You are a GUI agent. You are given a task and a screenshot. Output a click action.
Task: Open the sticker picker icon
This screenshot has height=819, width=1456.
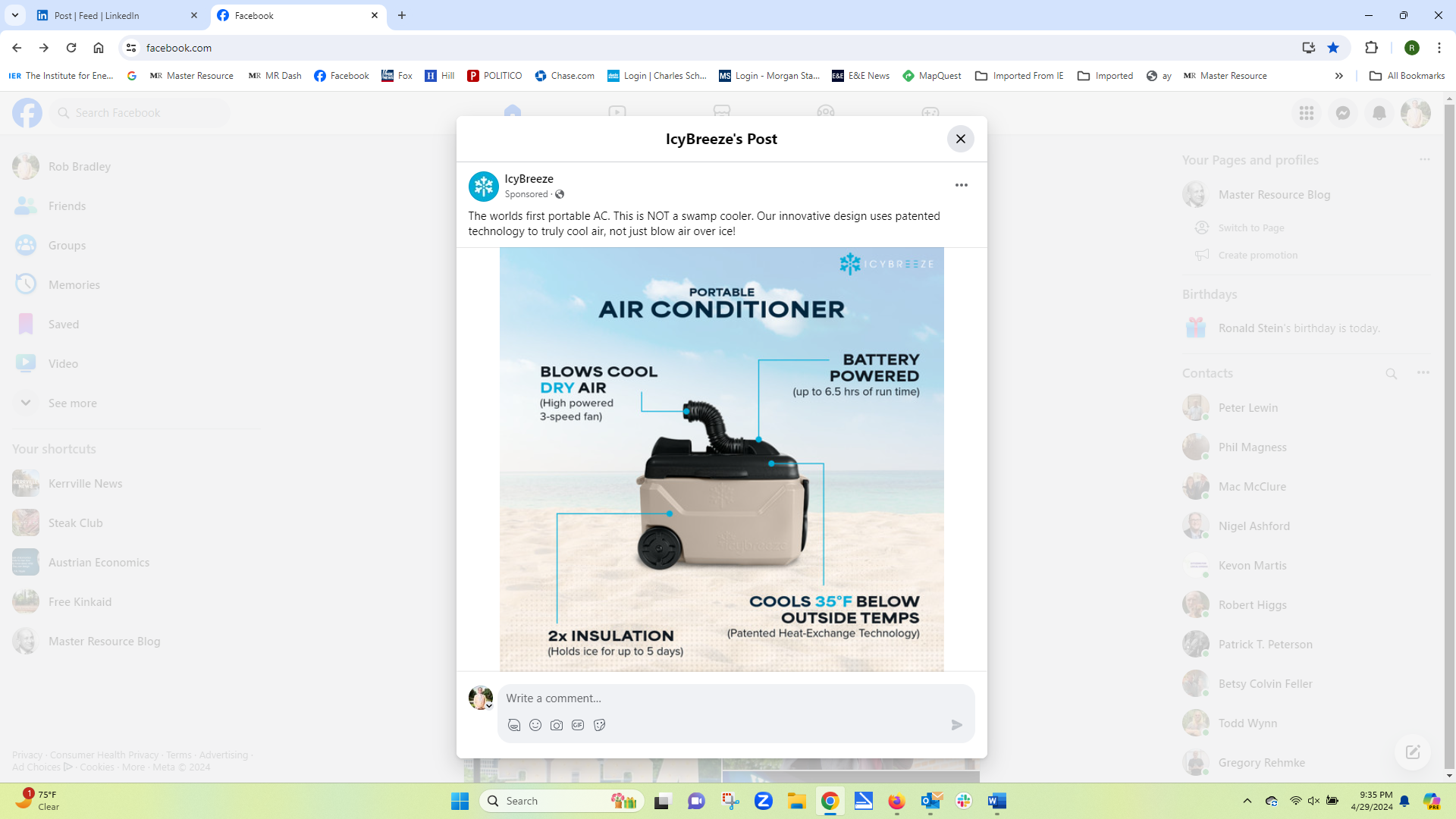(x=599, y=725)
